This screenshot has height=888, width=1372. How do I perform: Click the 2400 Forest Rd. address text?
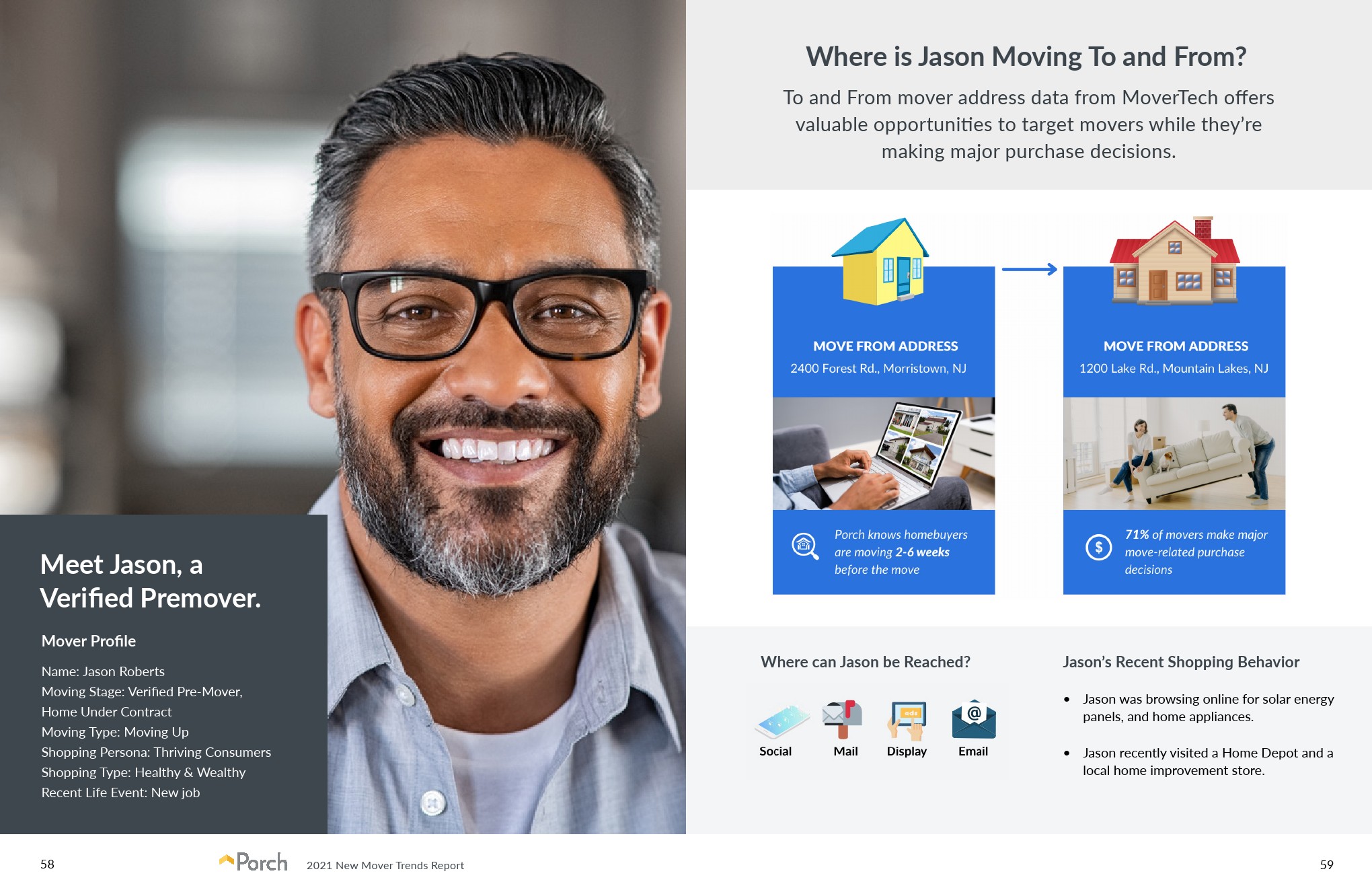tap(878, 369)
